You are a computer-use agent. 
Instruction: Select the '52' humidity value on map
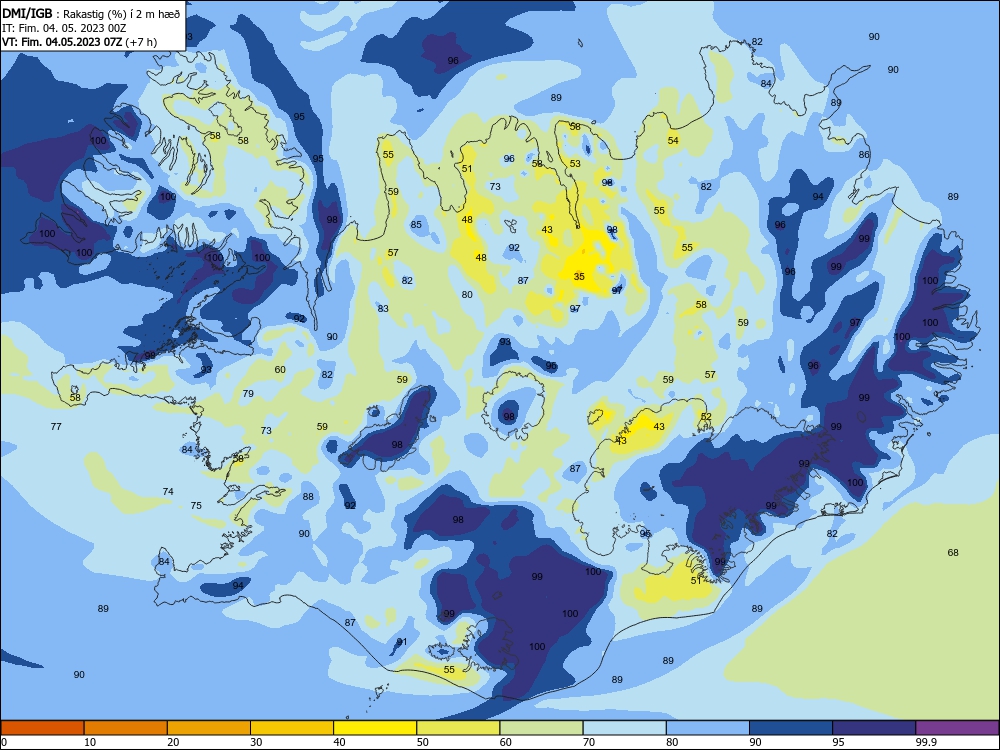[706, 416]
